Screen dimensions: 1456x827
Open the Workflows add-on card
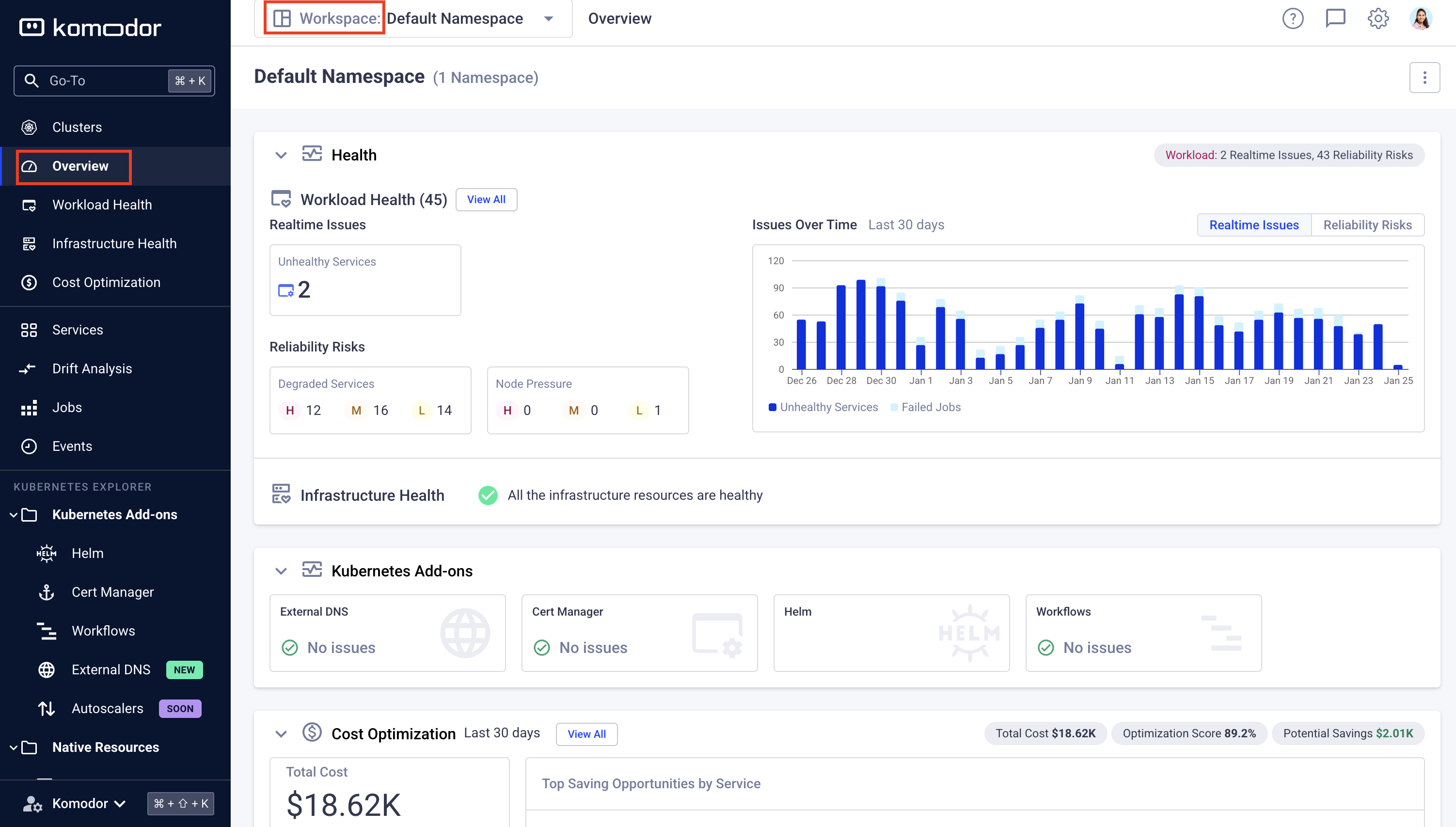pyautogui.click(x=1144, y=633)
